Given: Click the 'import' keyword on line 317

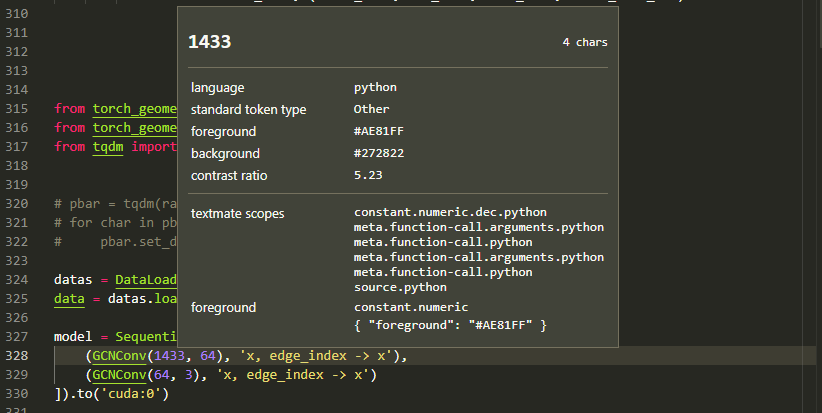Looking at the screenshot, I should (154, 147).
